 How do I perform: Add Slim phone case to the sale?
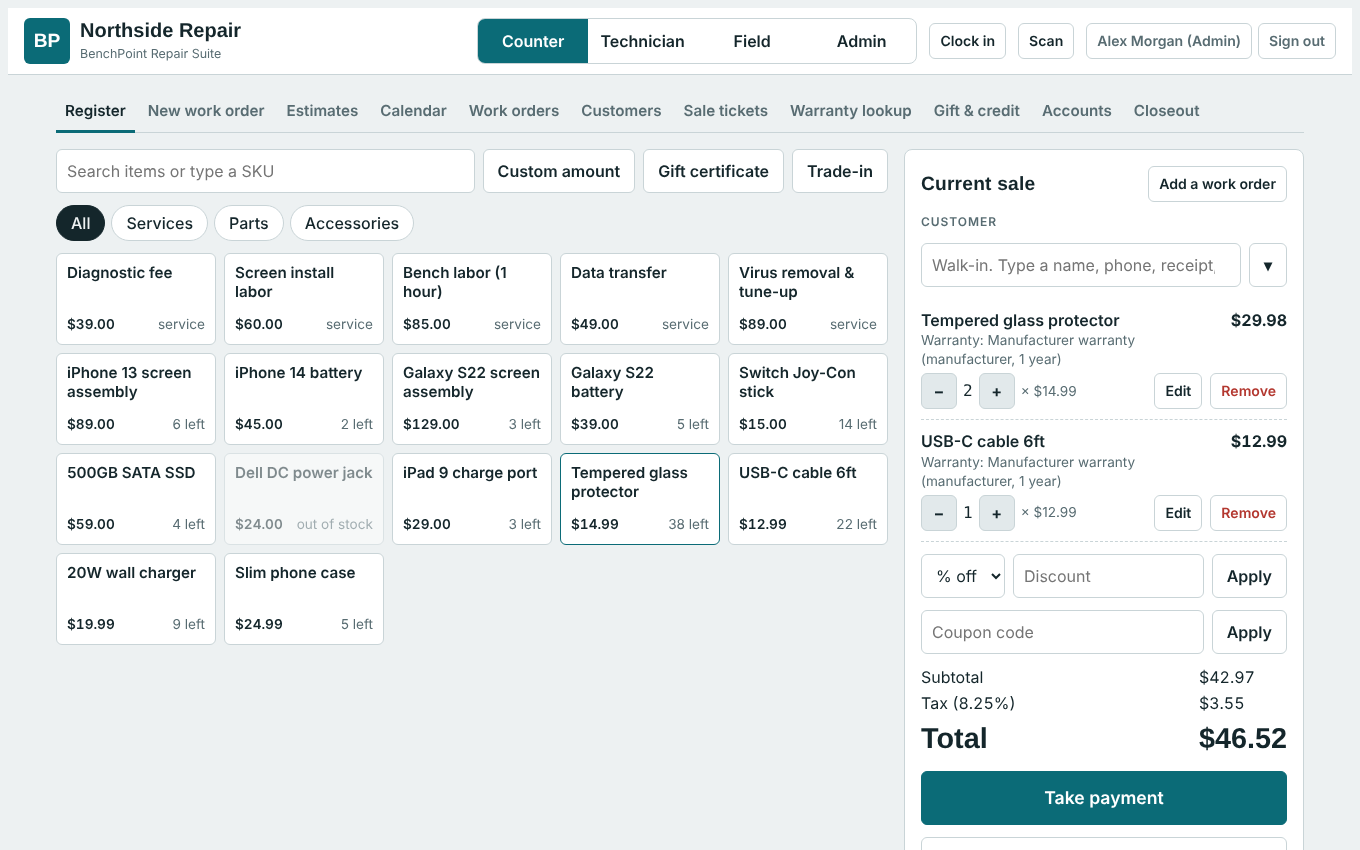304,599
